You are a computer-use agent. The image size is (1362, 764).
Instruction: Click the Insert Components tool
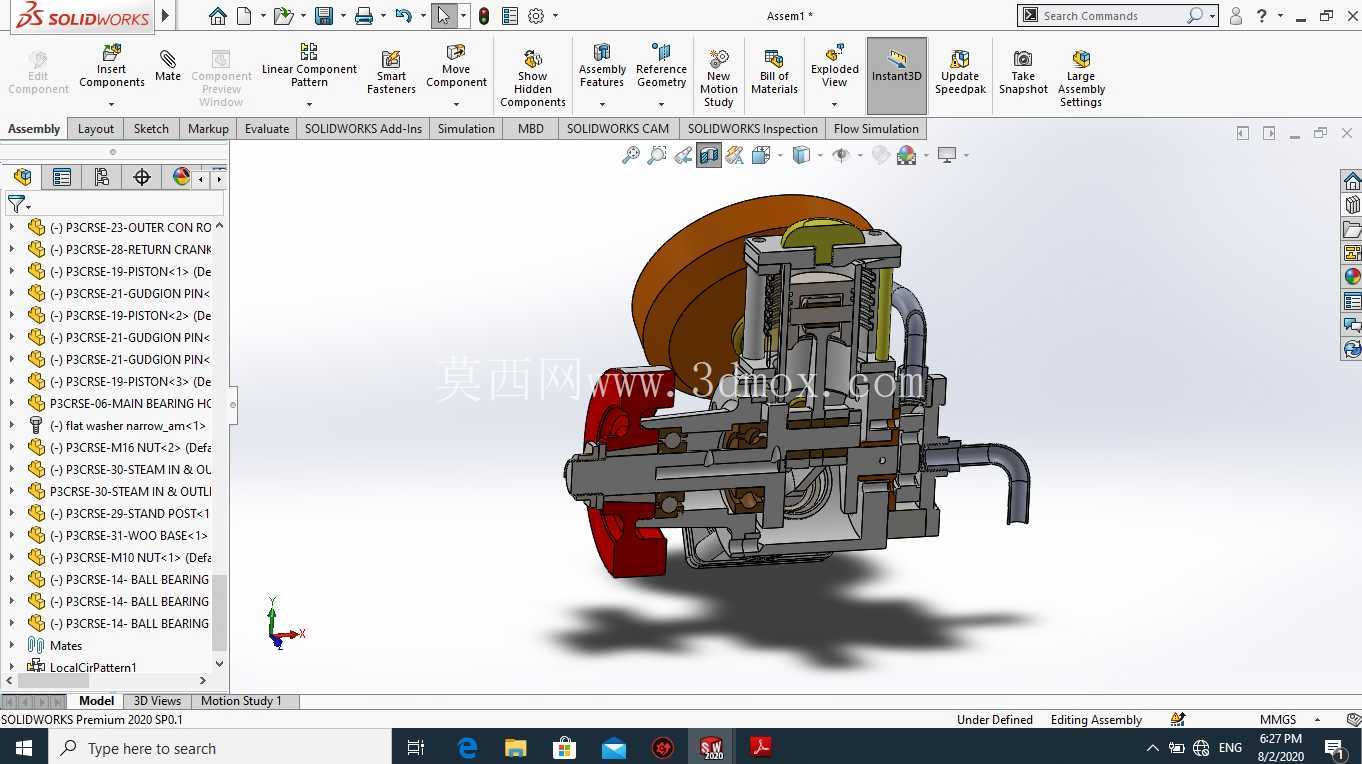tap(112, 66)
